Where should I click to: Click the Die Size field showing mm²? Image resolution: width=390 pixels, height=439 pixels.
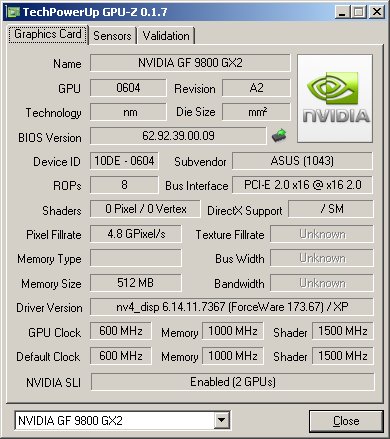pos(256,112)
